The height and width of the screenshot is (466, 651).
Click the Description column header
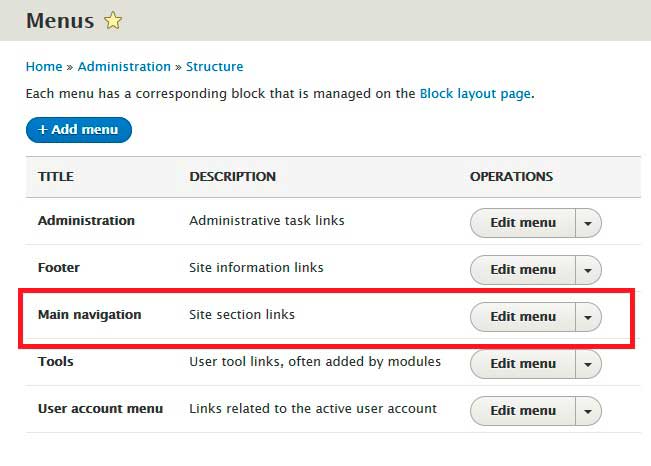coord(232,177)
